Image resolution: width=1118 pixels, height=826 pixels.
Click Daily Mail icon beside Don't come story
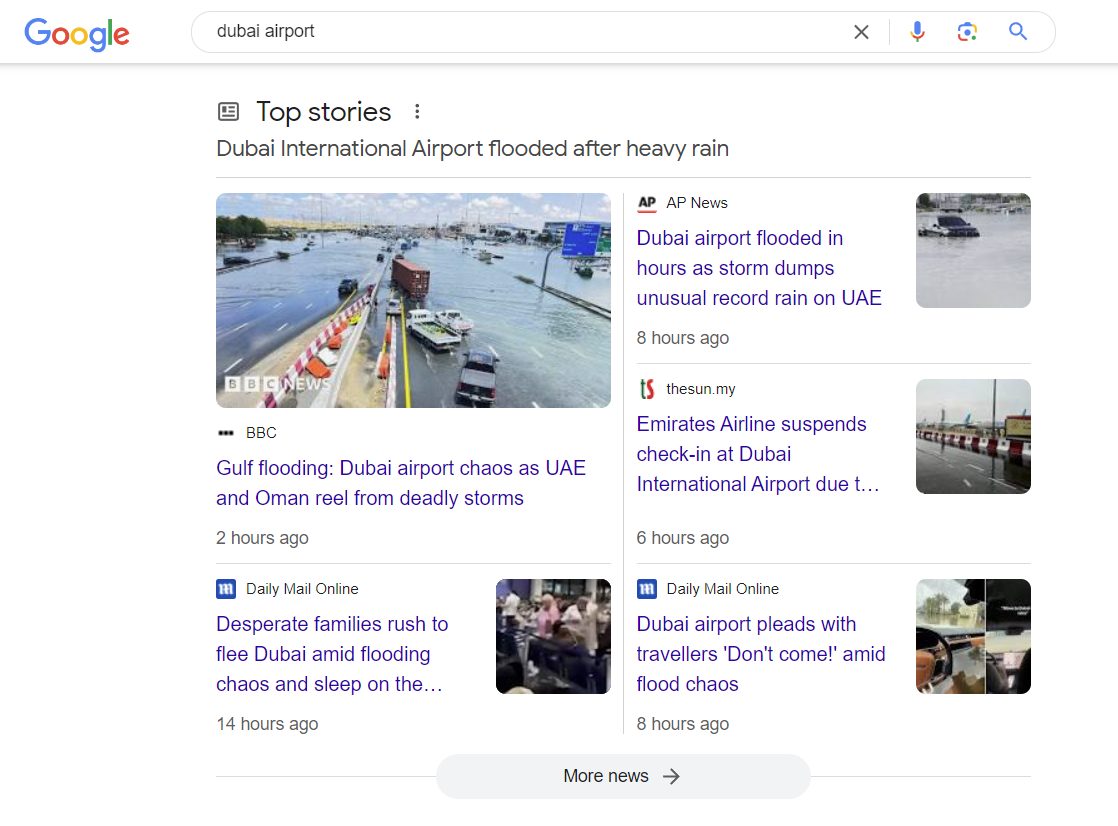click(647, 589)
